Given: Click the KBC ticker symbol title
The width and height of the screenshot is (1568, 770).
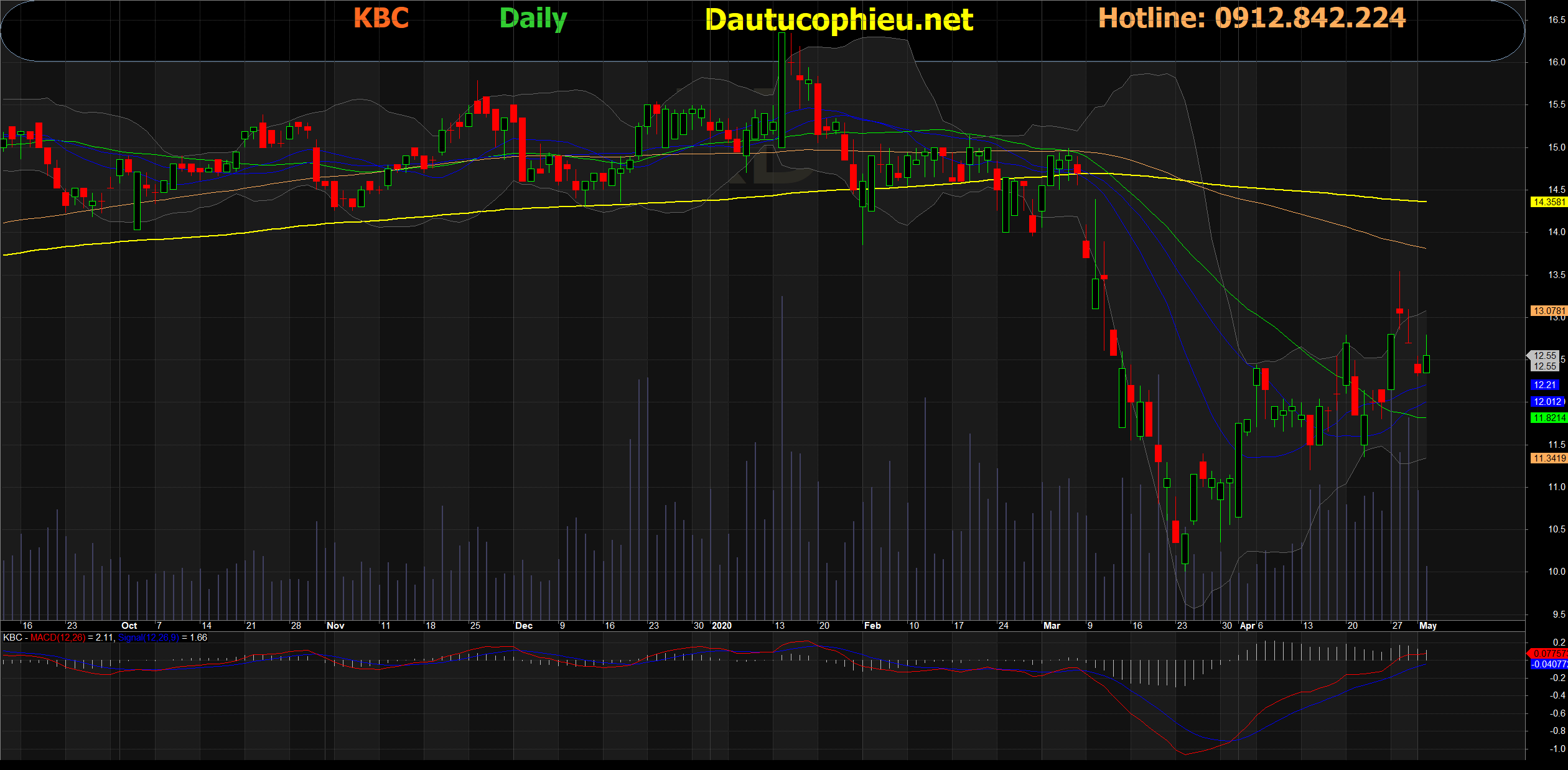Looking at the screenshot, I should pos(381,19).
